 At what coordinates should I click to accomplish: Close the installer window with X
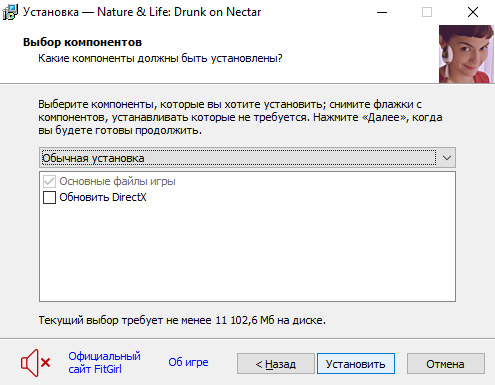coord(473,12)
